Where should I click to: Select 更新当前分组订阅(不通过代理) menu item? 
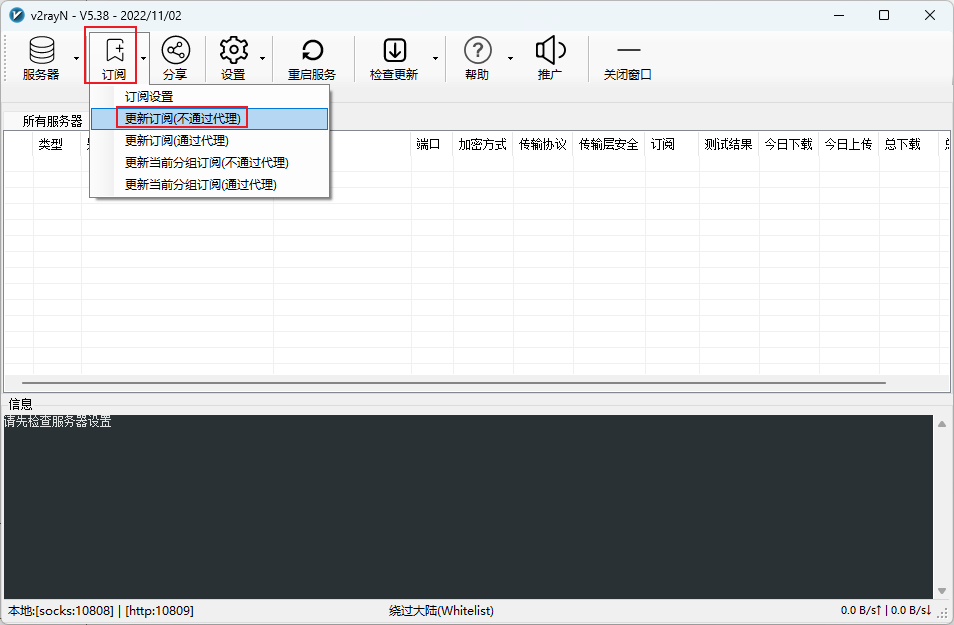pos(209,162)
